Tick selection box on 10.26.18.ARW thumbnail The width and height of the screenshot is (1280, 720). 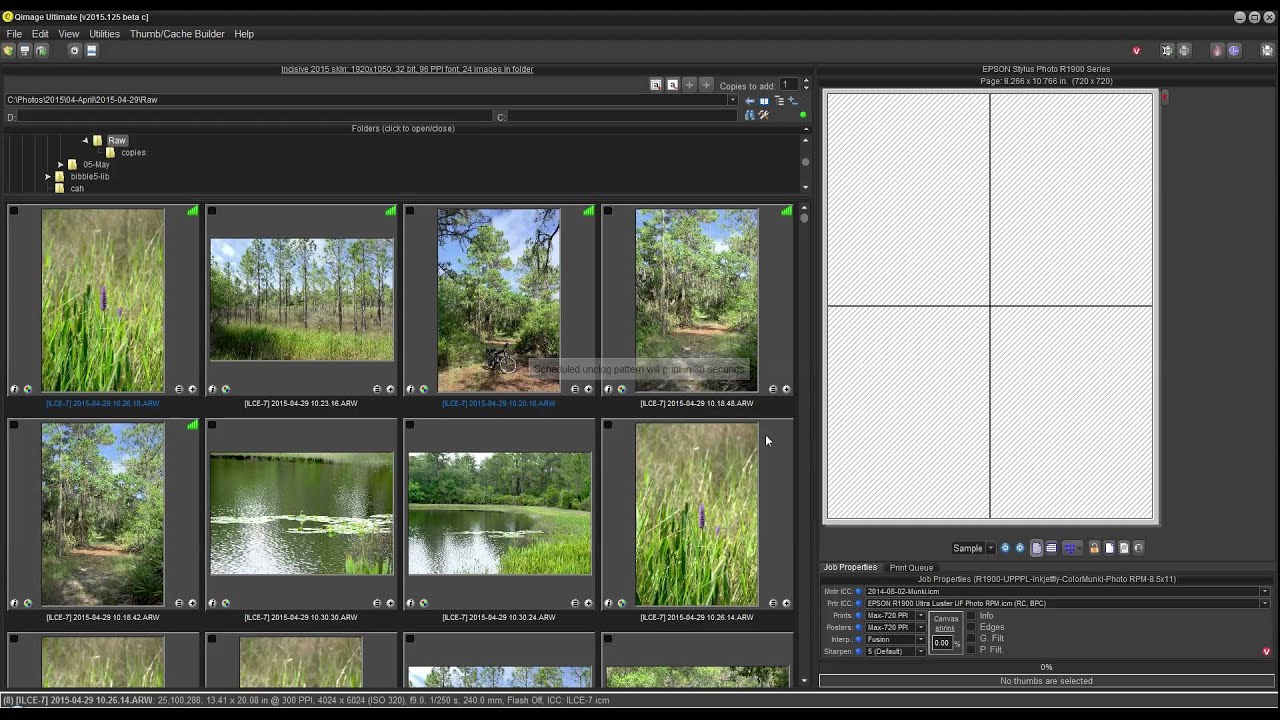click(14, 211)
